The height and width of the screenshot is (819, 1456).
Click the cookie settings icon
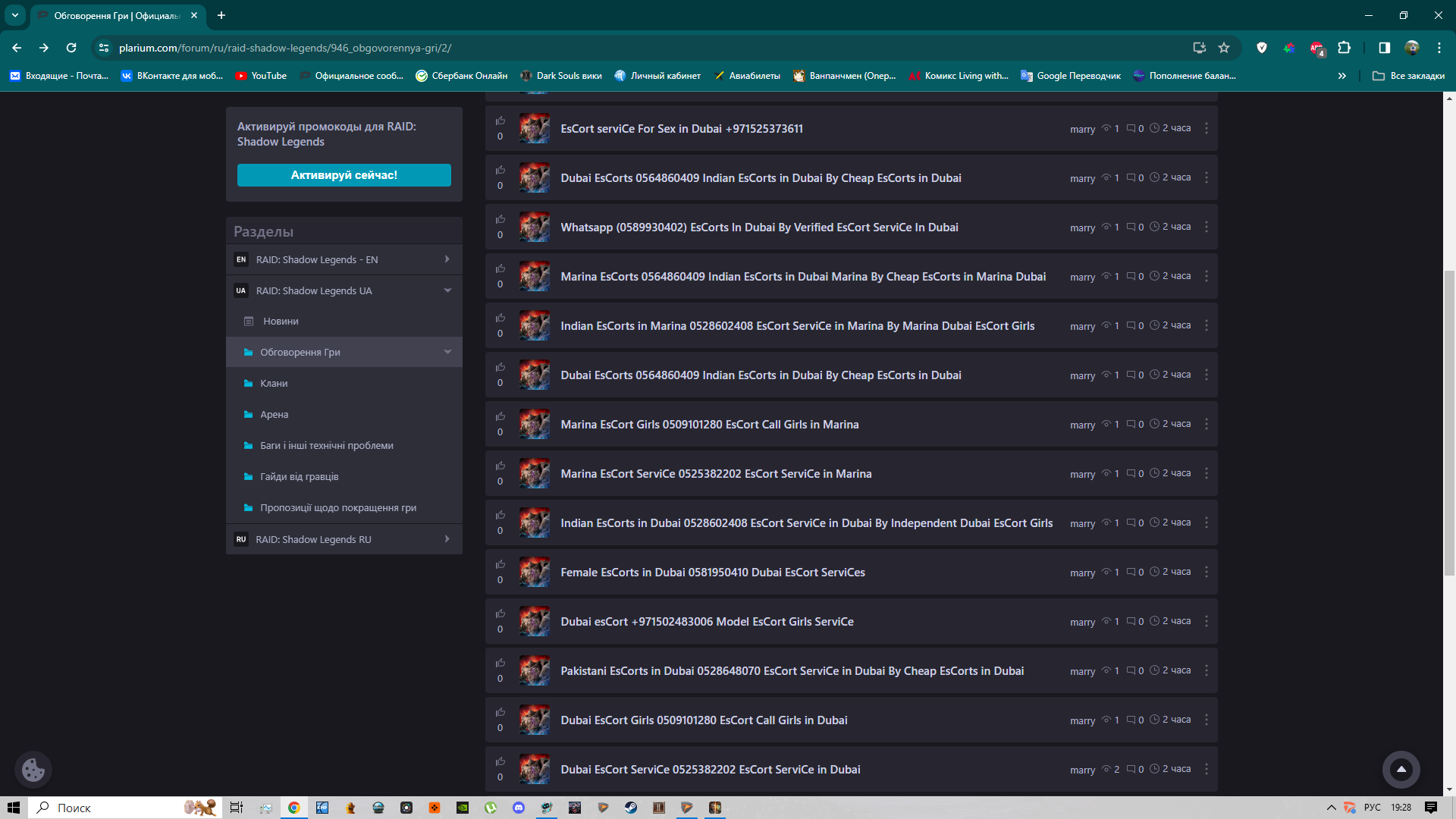point(33,770)
